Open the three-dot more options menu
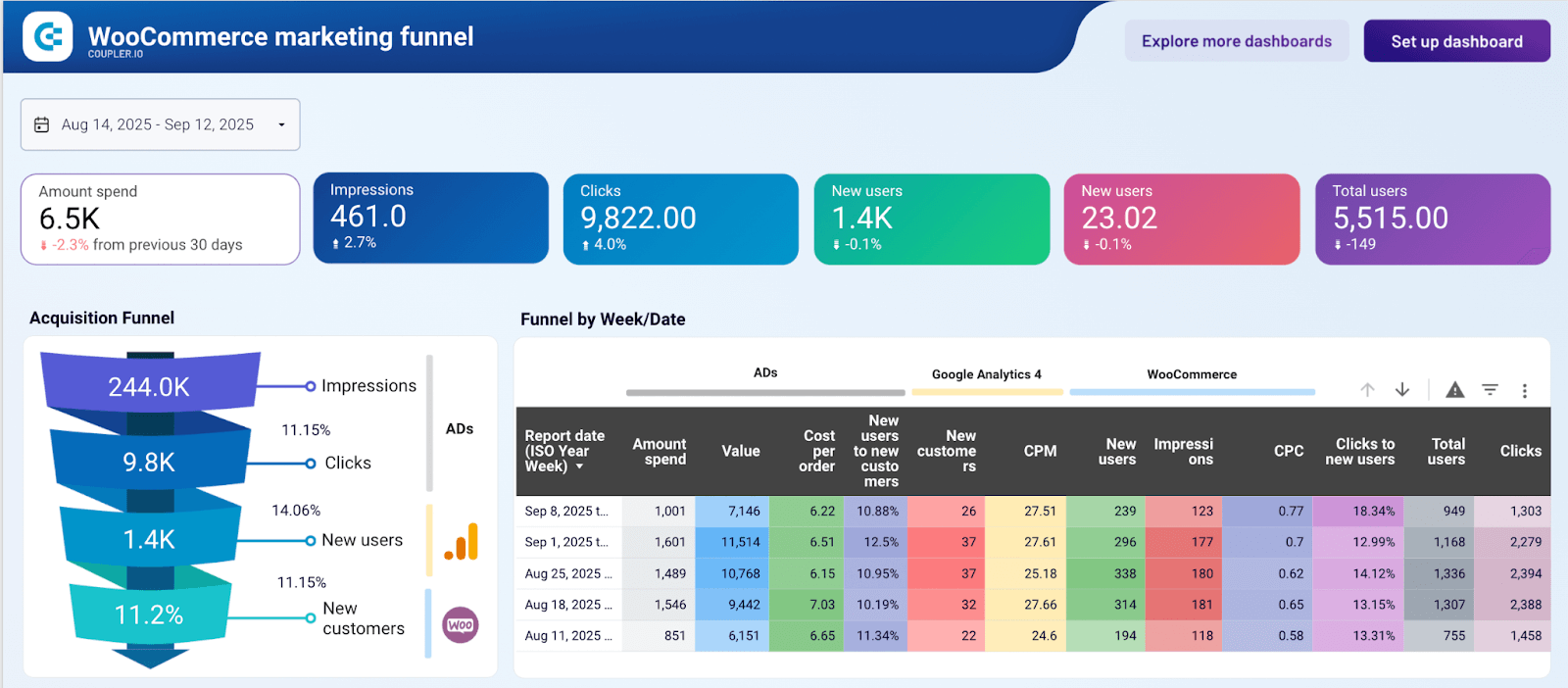Viewport: 1568px width, 688px height. tap(1524, 391)
